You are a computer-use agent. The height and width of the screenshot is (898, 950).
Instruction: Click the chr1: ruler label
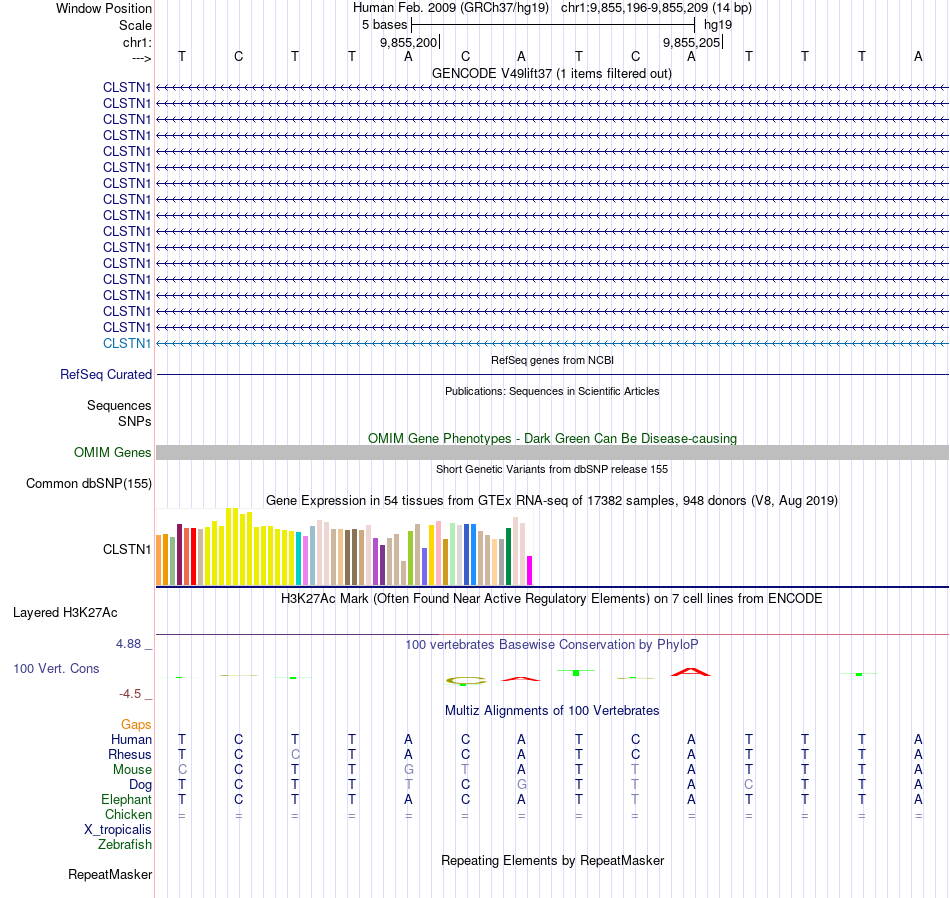(x=137, y=42)
